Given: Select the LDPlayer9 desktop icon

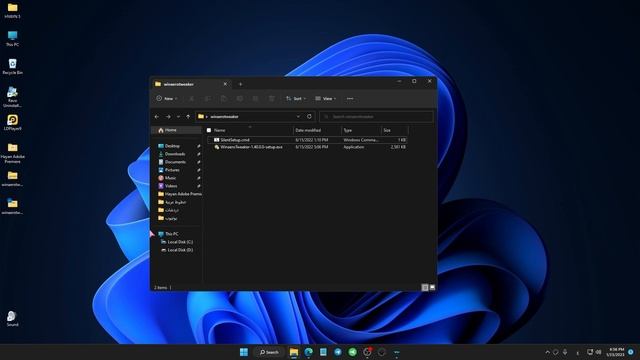Looking at the screenshot, I should [x=12, y=122].
